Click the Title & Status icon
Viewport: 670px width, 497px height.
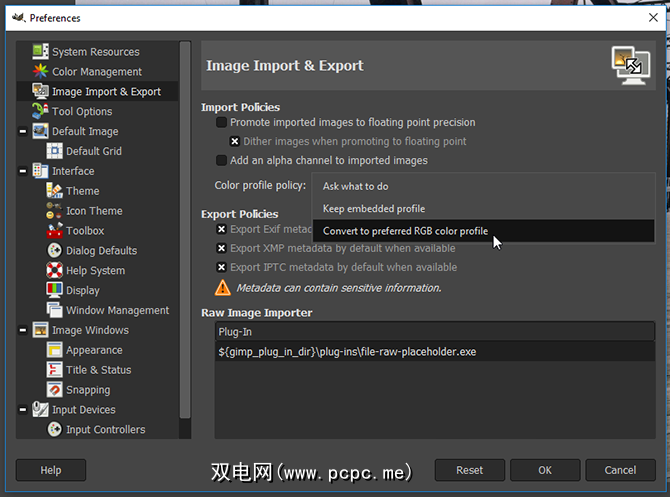pyautogui.click(x=54, y=369)
